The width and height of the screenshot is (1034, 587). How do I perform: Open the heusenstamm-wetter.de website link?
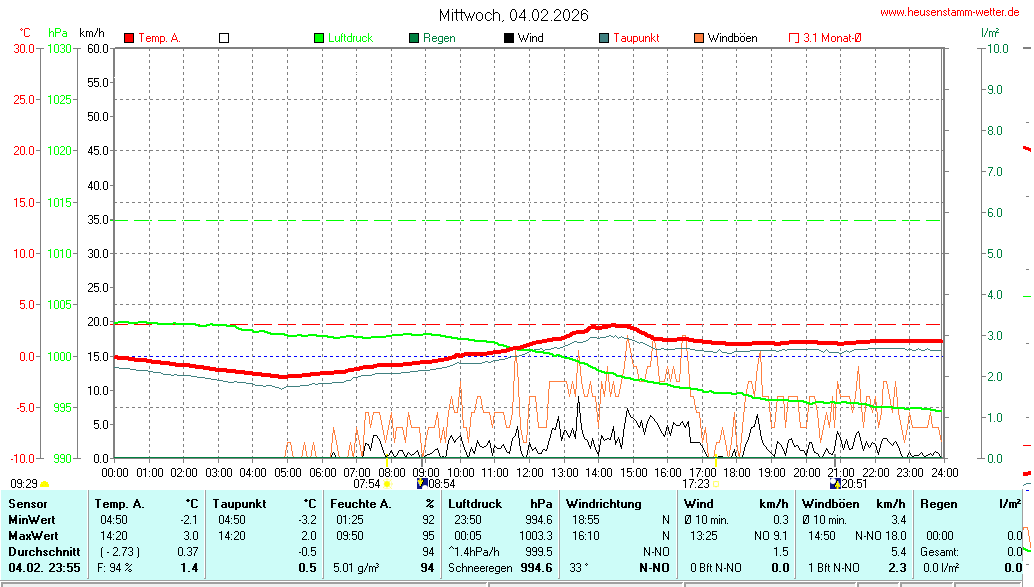949,12
